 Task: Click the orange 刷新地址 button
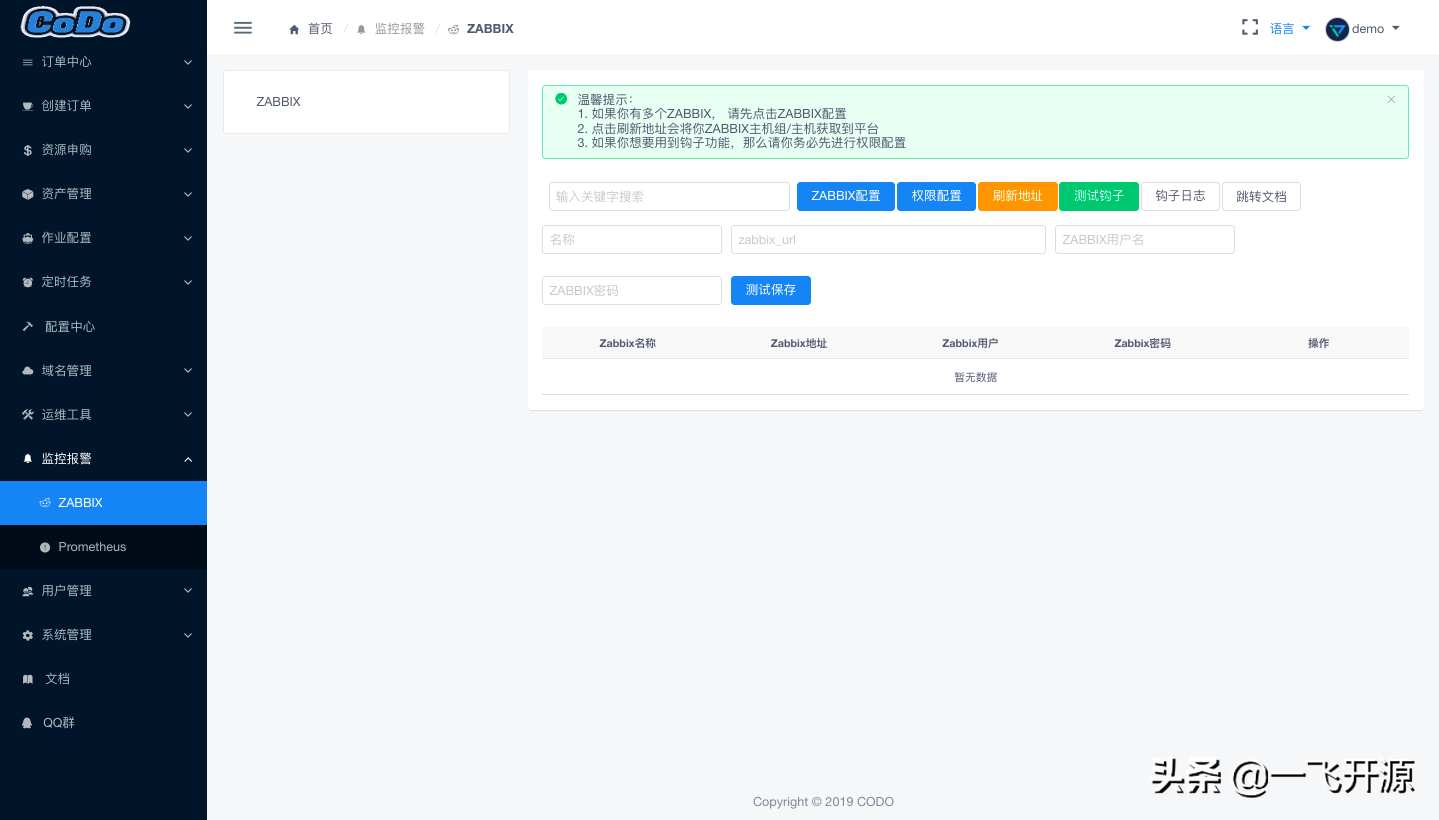point(1018,196)
